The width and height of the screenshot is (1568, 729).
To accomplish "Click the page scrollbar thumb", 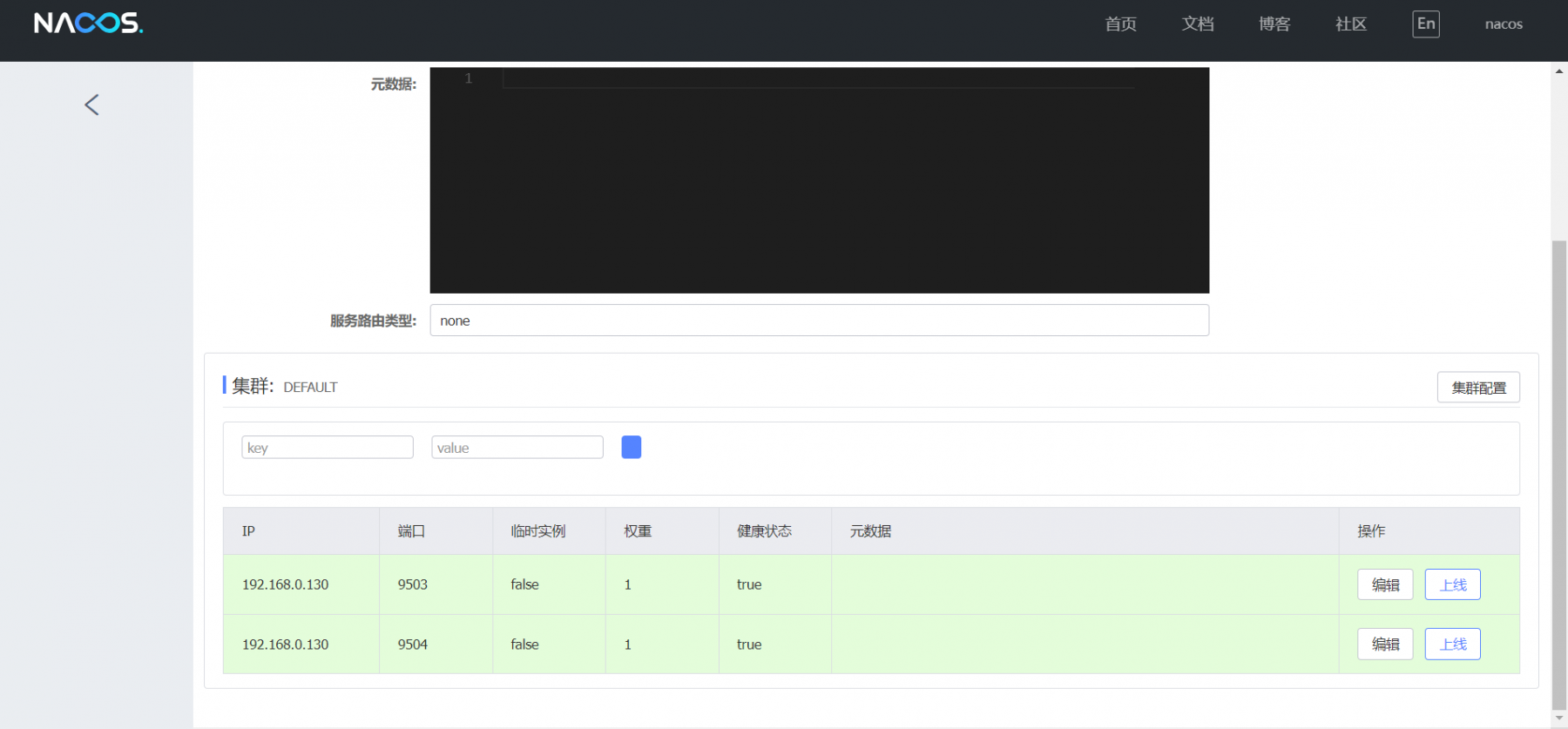I will [1559, 475].
